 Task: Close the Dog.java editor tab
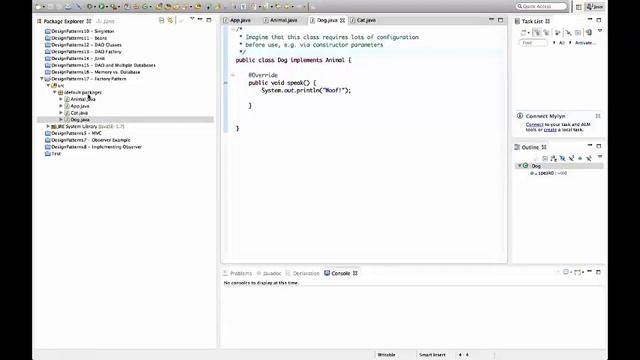[342, 20]
